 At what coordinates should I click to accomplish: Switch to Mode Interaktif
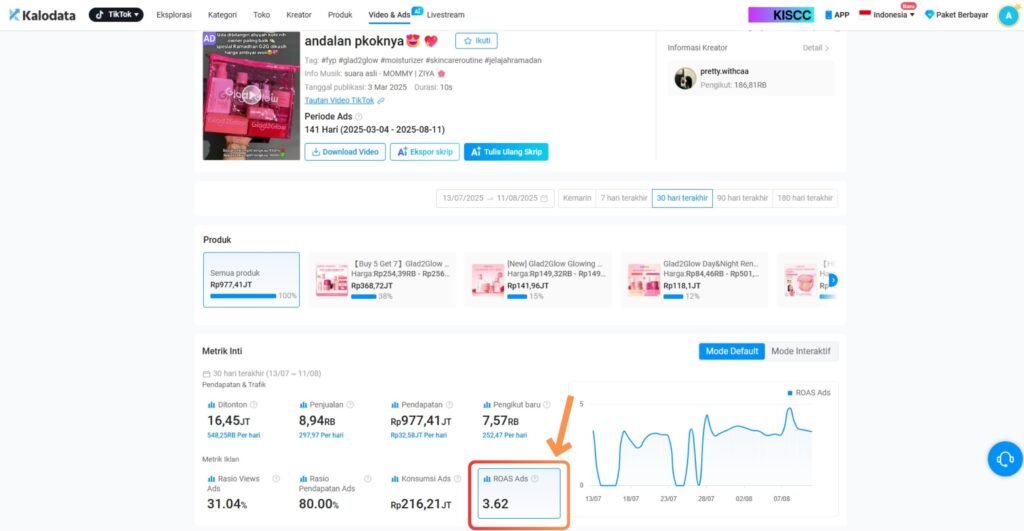801,351
